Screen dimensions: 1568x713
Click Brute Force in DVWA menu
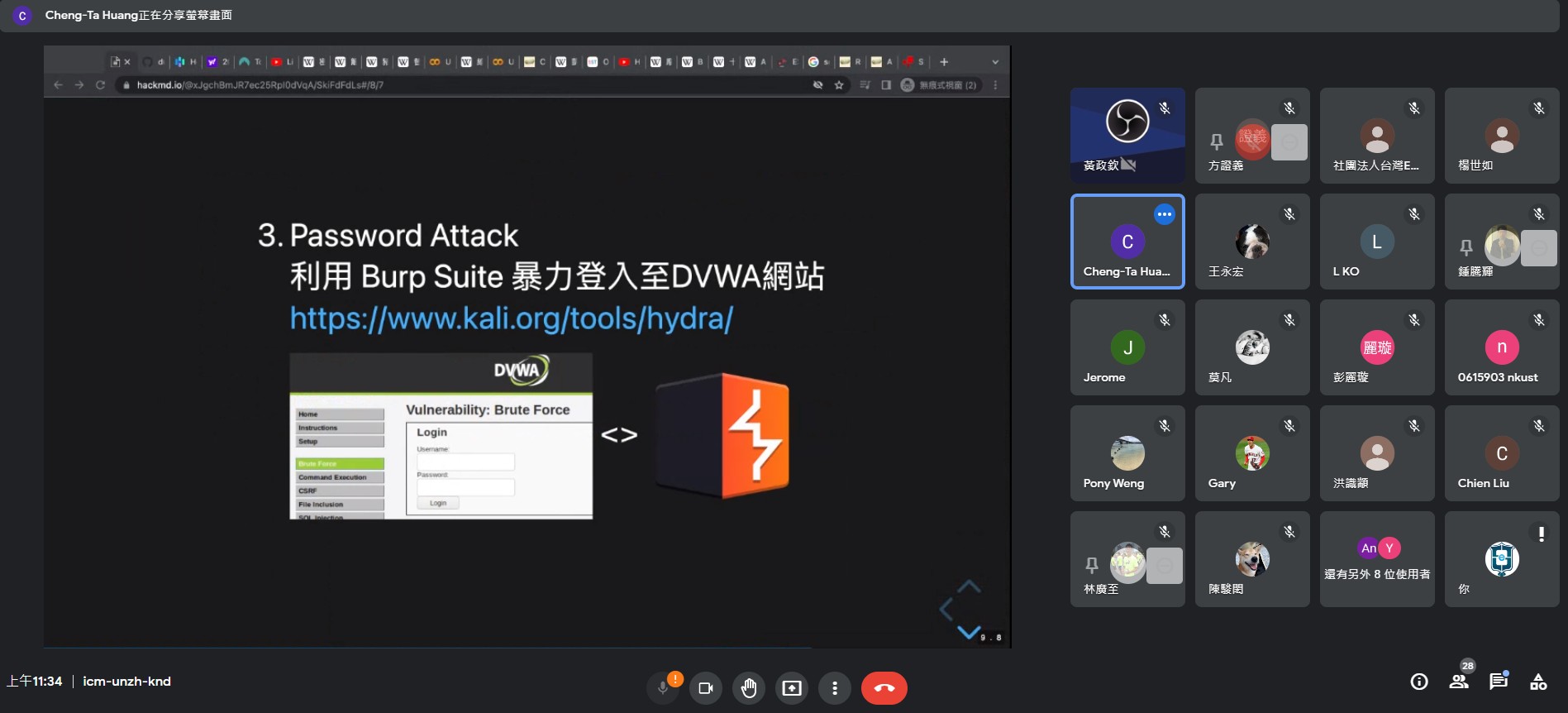coord(340,464)
